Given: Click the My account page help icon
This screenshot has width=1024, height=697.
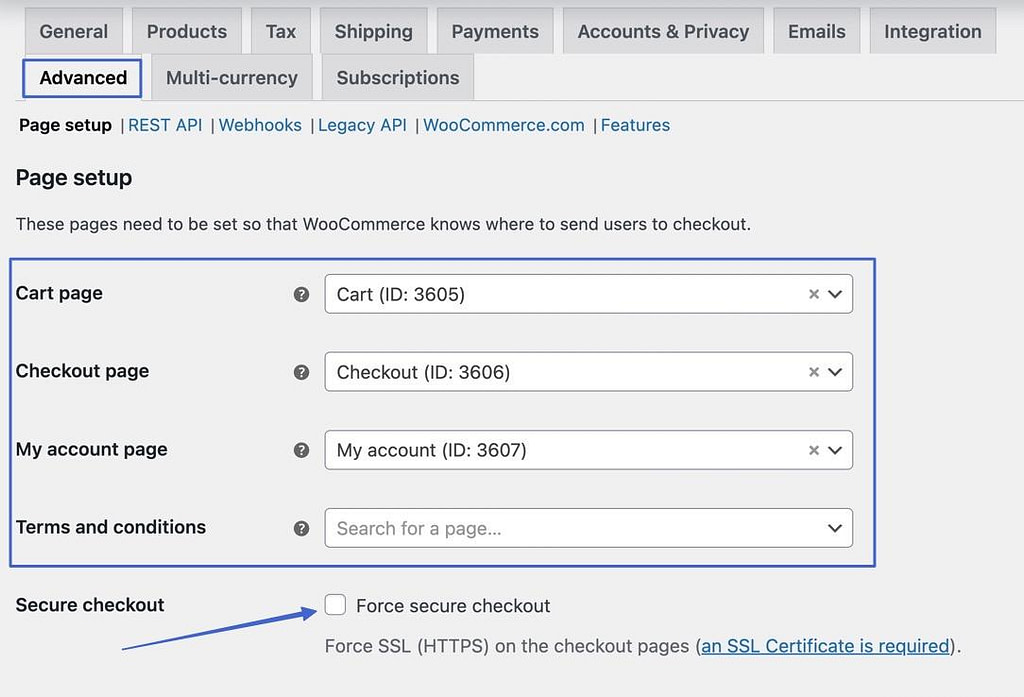Looking at the screenshot, I should pos(301,450).
